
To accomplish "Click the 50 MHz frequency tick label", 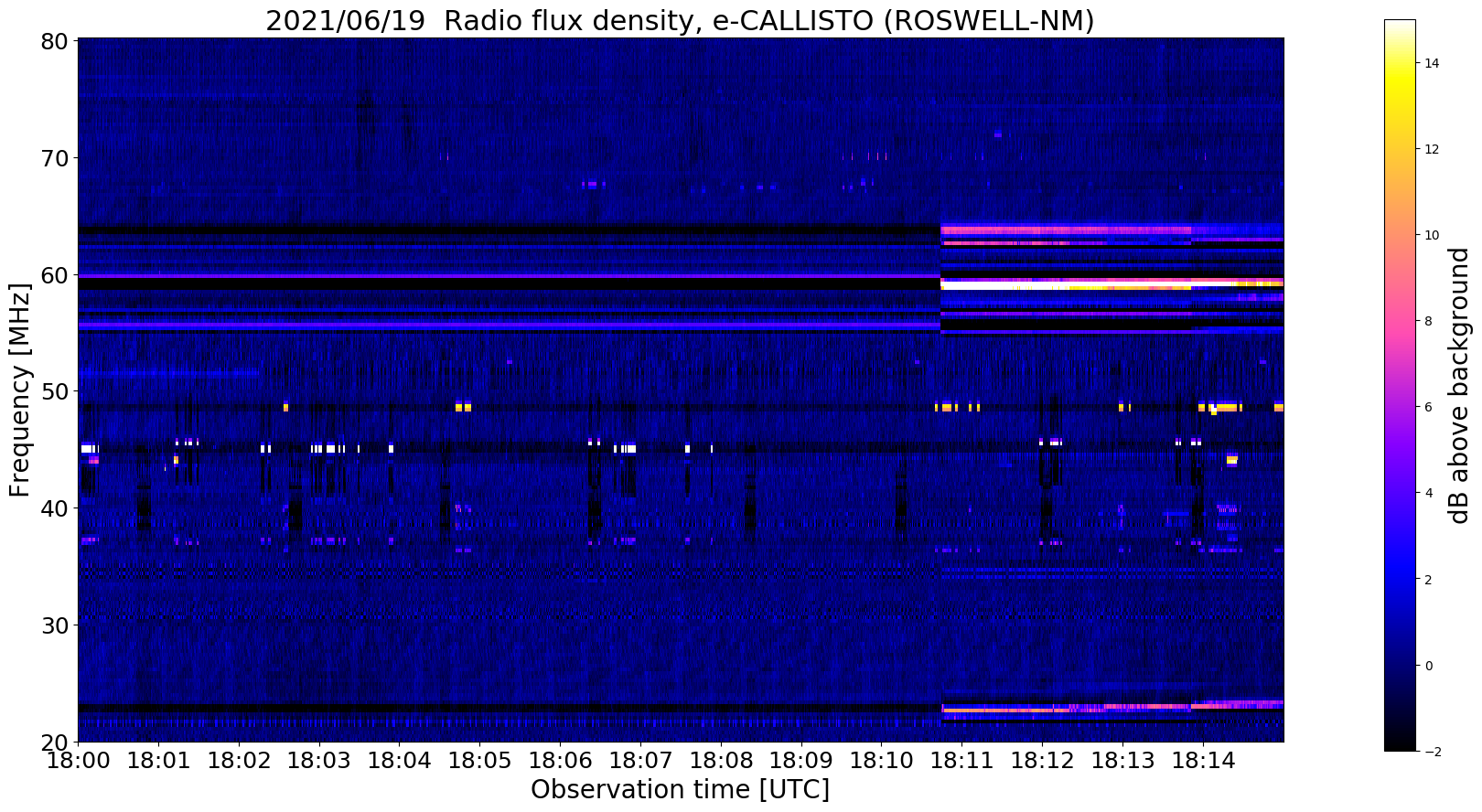I will pos(57,391).
